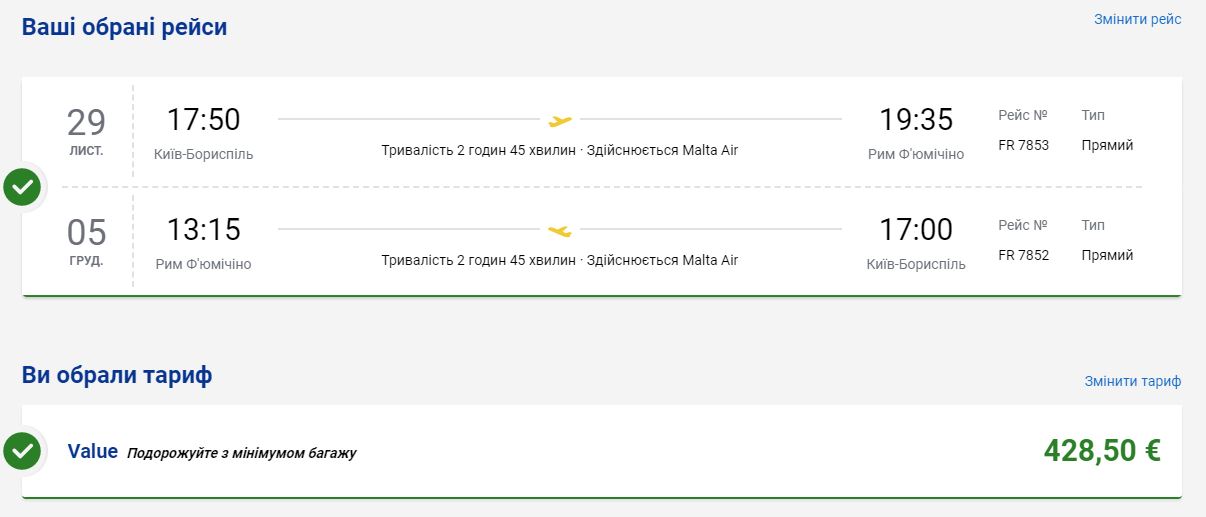Viewport: 1206px width, 517px height.
Task: Click the green checkmark beside the selected flights
Action: pyautogui.click(x=22, y=187)
